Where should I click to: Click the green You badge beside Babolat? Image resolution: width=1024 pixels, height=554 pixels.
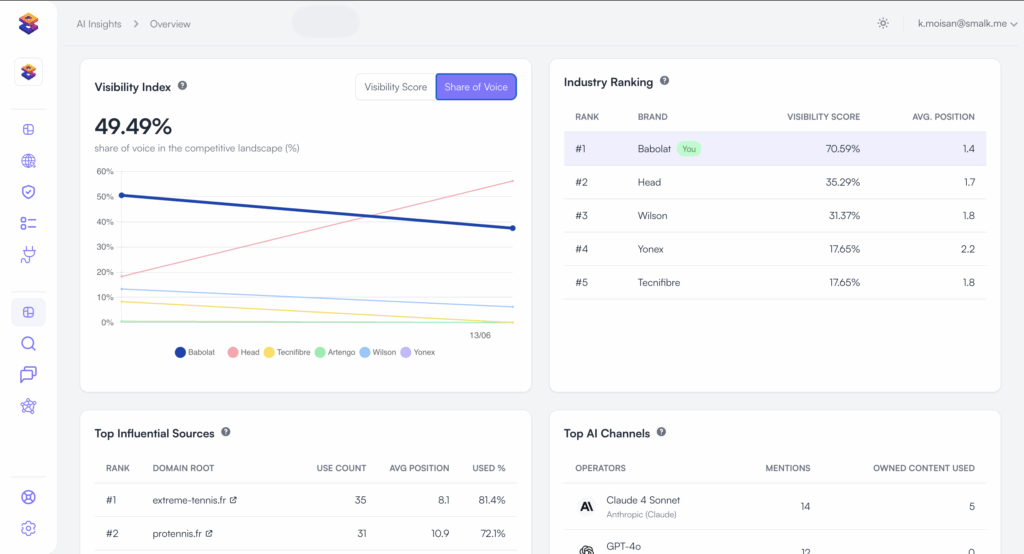point(688,149)
